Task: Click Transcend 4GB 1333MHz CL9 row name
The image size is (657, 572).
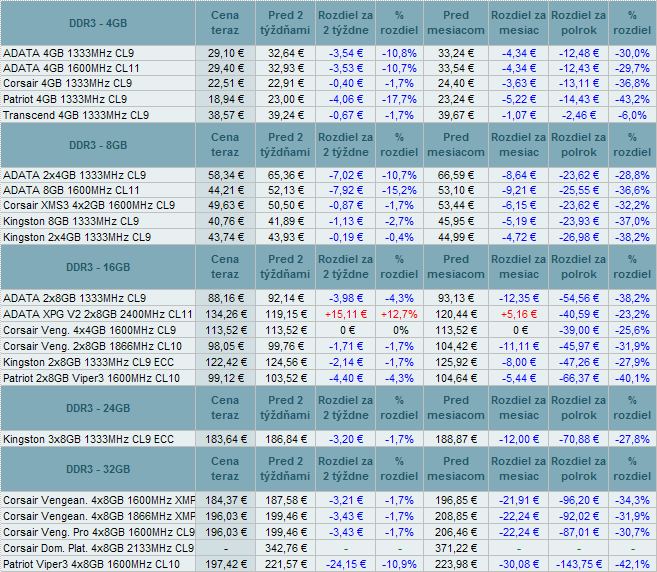Action: click(76, 115)
